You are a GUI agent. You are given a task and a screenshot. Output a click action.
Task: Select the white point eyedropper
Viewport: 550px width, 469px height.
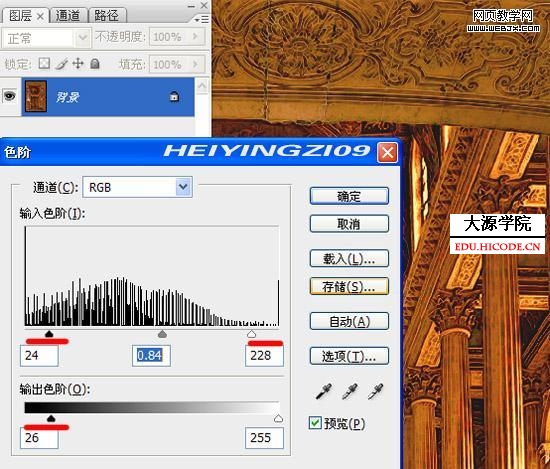point(375,391)
